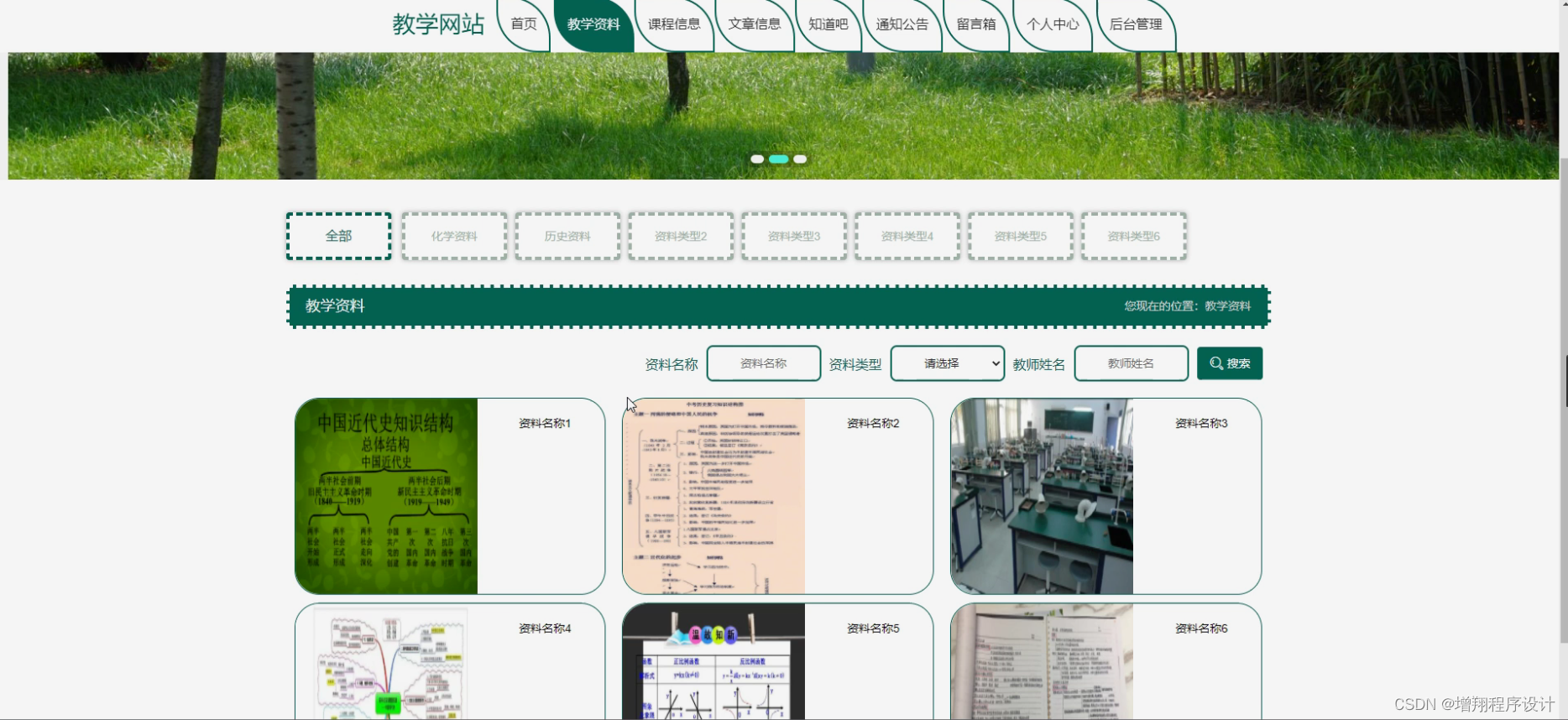Go to the 留言箱 tab
The image size is (1568, 720).
pyautogui.click(x=976, y=24)
